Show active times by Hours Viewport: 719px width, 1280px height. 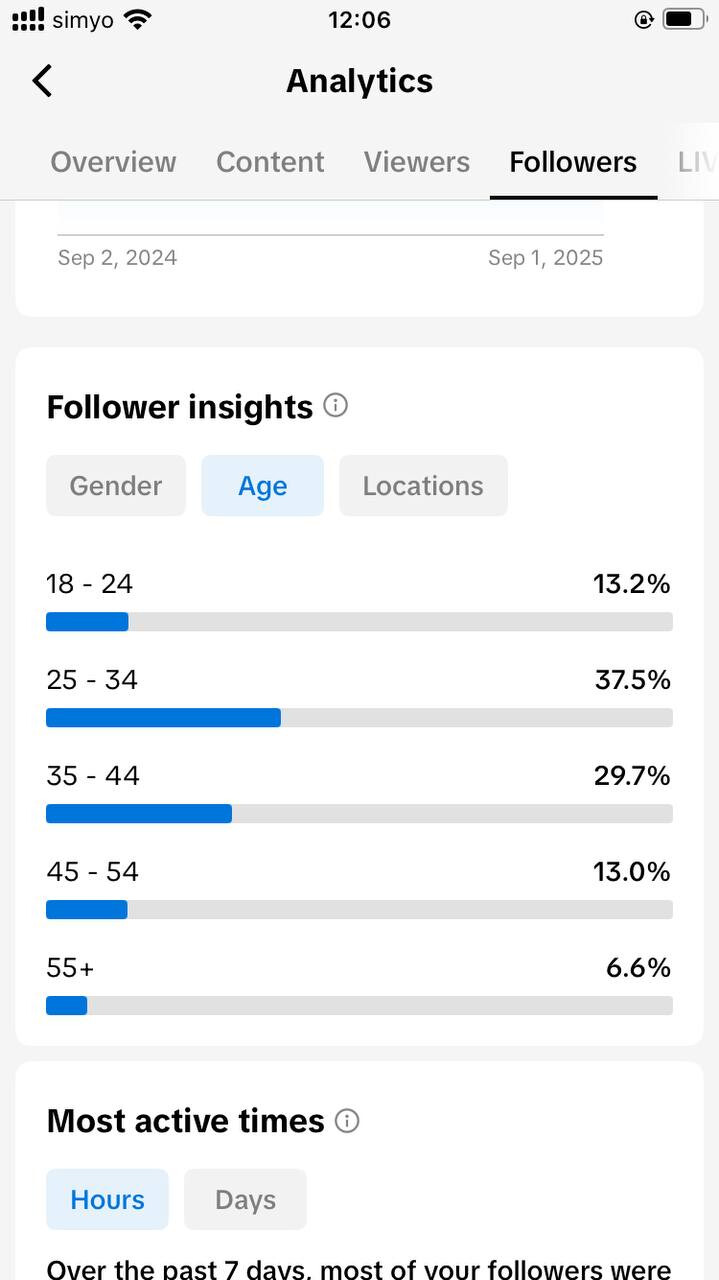click(107, 1200)
